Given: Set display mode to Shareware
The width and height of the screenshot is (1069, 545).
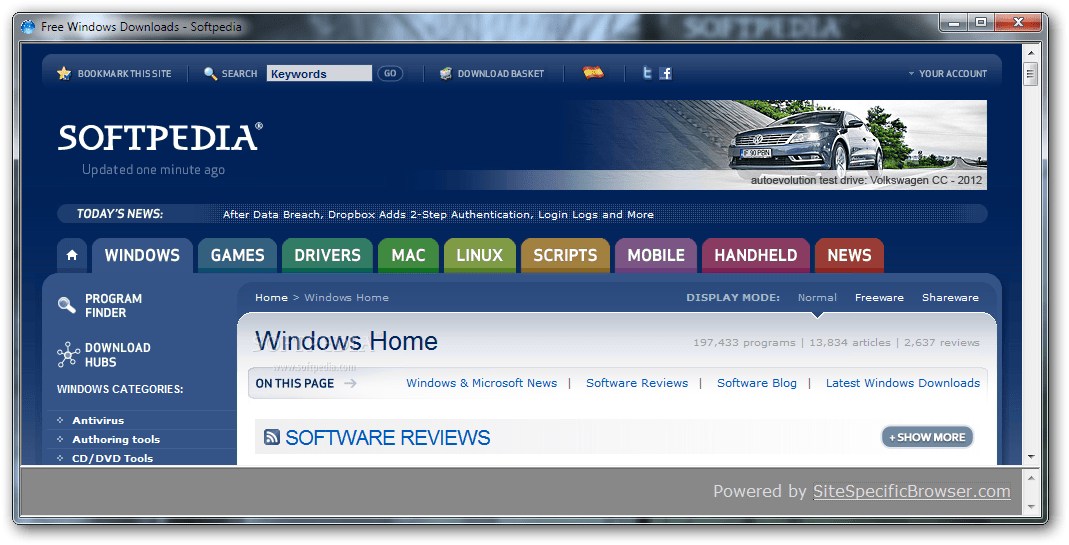Looking at the screenshot, I should (x=950, y=297).
